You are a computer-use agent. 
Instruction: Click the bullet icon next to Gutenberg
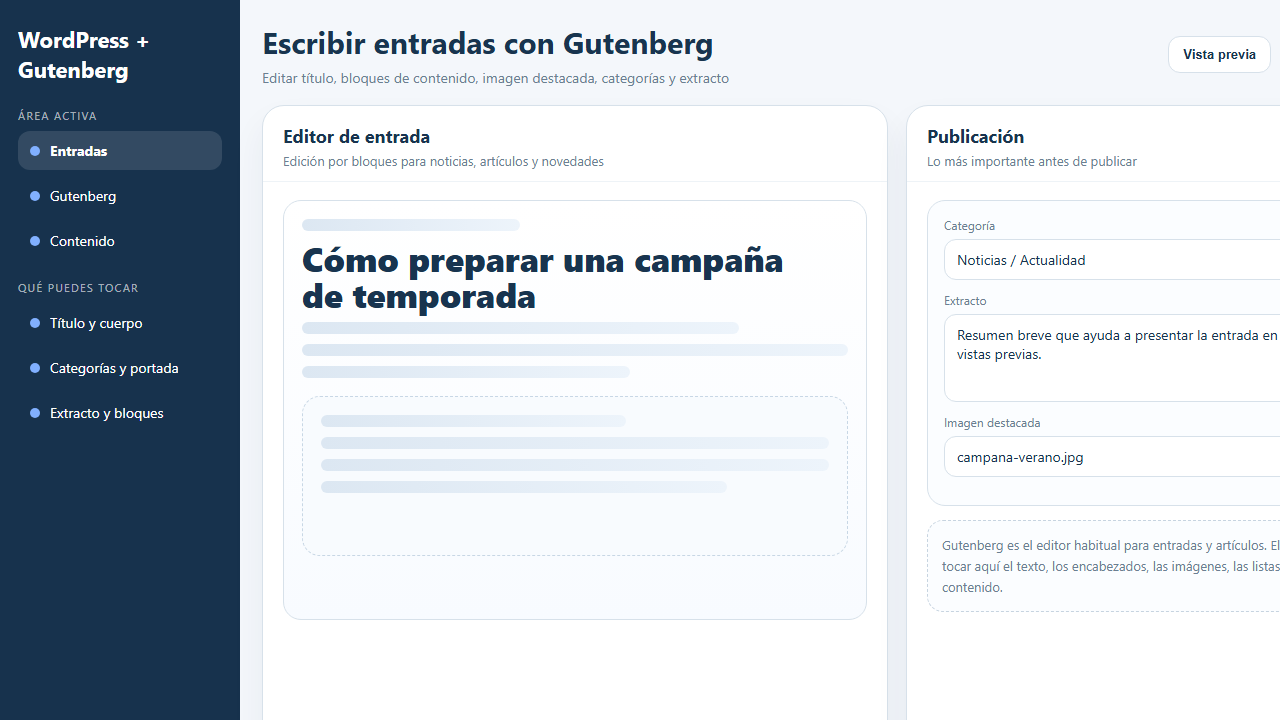pyautogui.click(x=35, y=196)
